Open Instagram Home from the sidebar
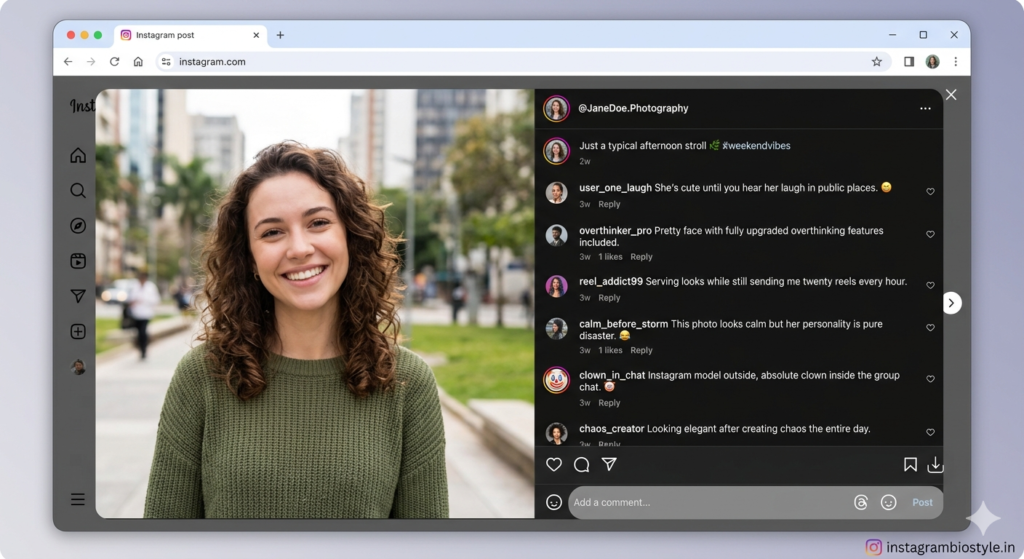 [78, 155]
